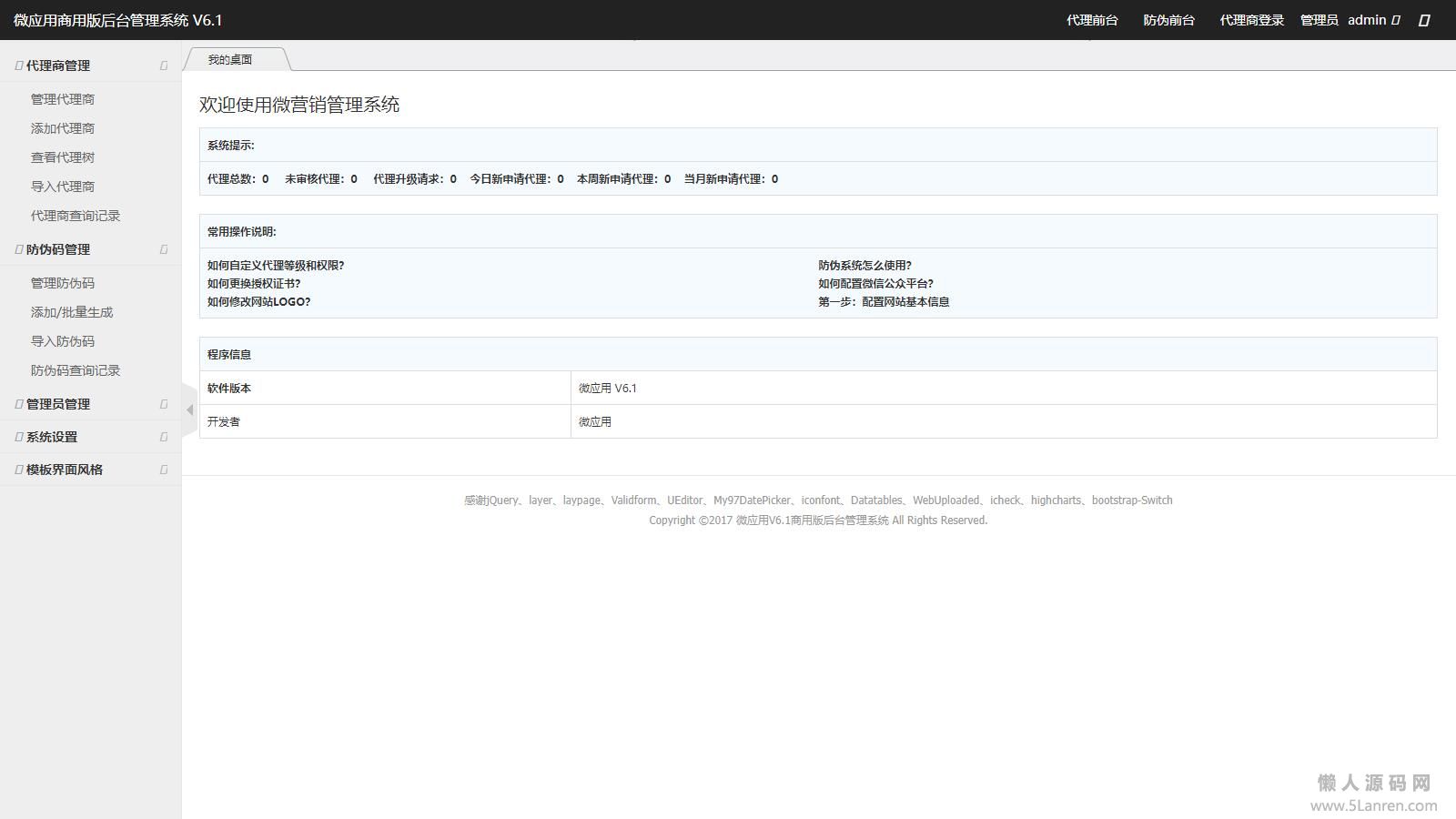Go to 代理商登录 in the header
Image resolution: width=1456 pixels, height=819 pixels.
tap(1251, 20)
